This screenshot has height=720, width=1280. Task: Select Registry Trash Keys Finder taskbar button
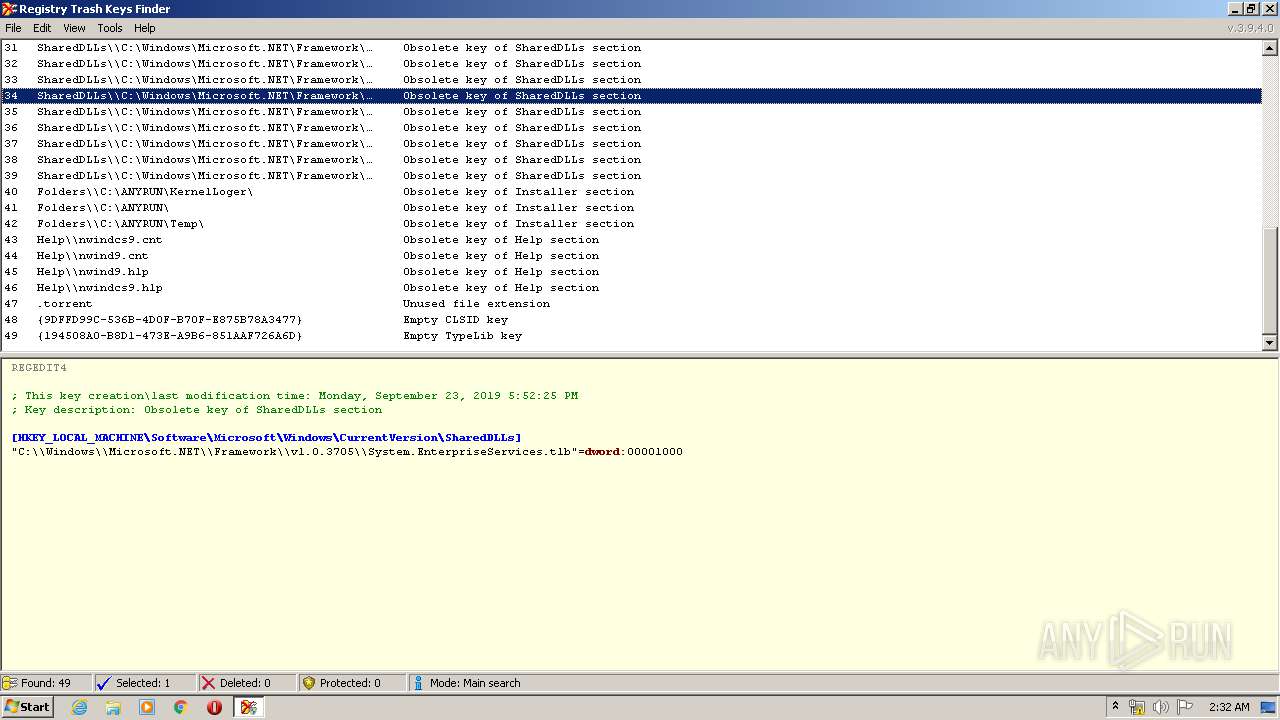(249, 707)
